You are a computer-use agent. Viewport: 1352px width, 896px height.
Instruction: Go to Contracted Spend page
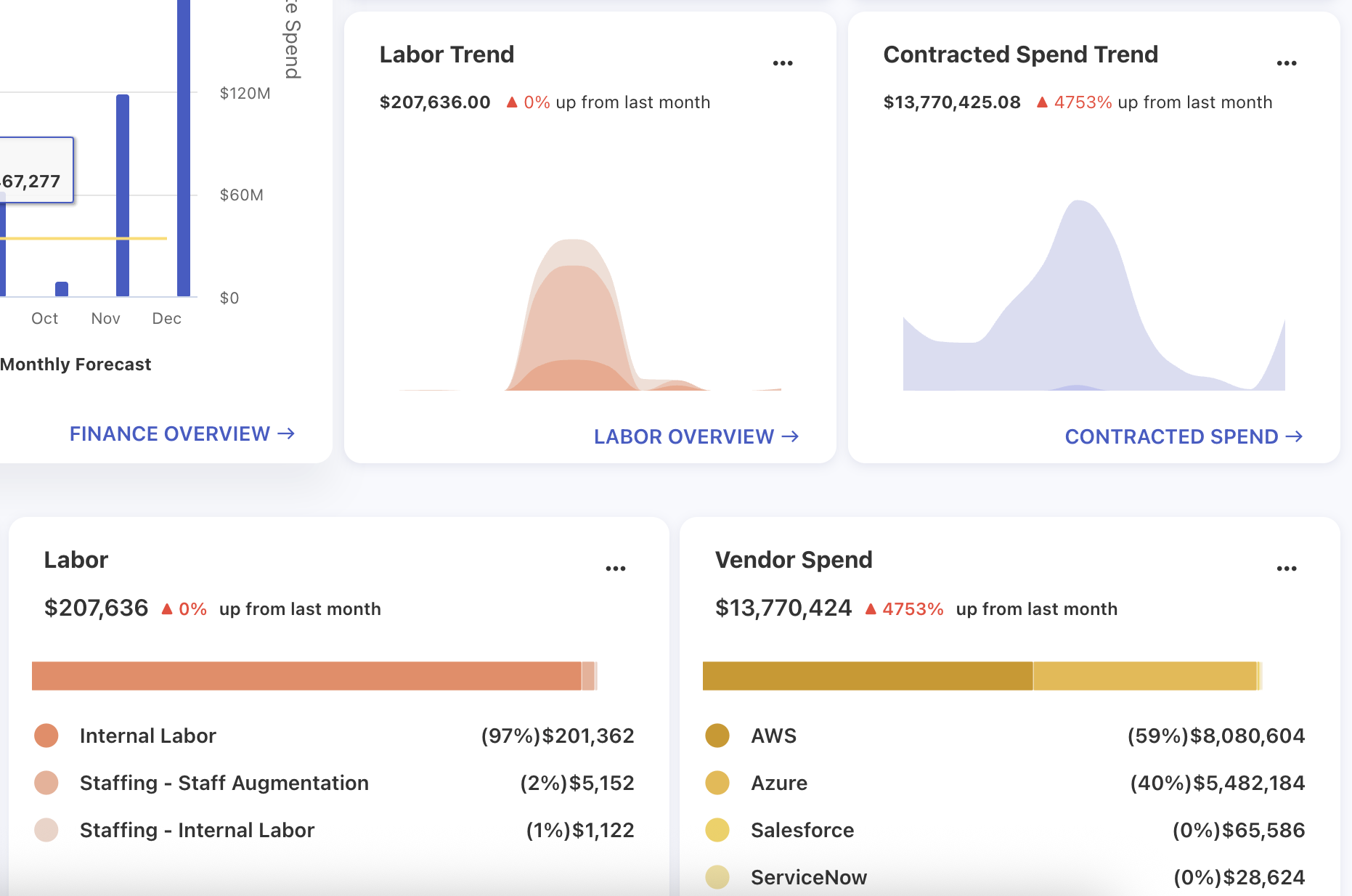point(1183,436)
